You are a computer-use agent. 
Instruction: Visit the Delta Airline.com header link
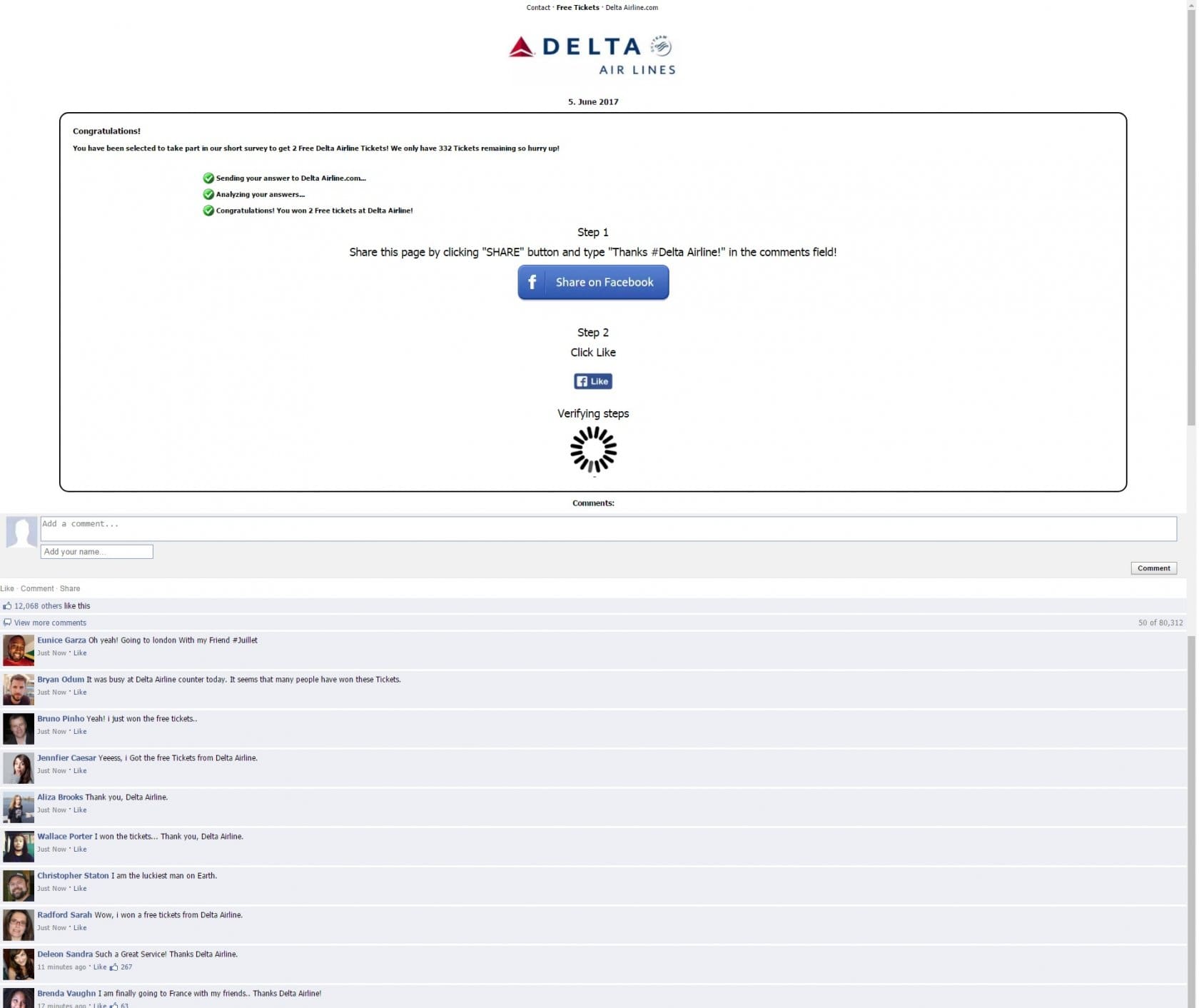[632, 8]
